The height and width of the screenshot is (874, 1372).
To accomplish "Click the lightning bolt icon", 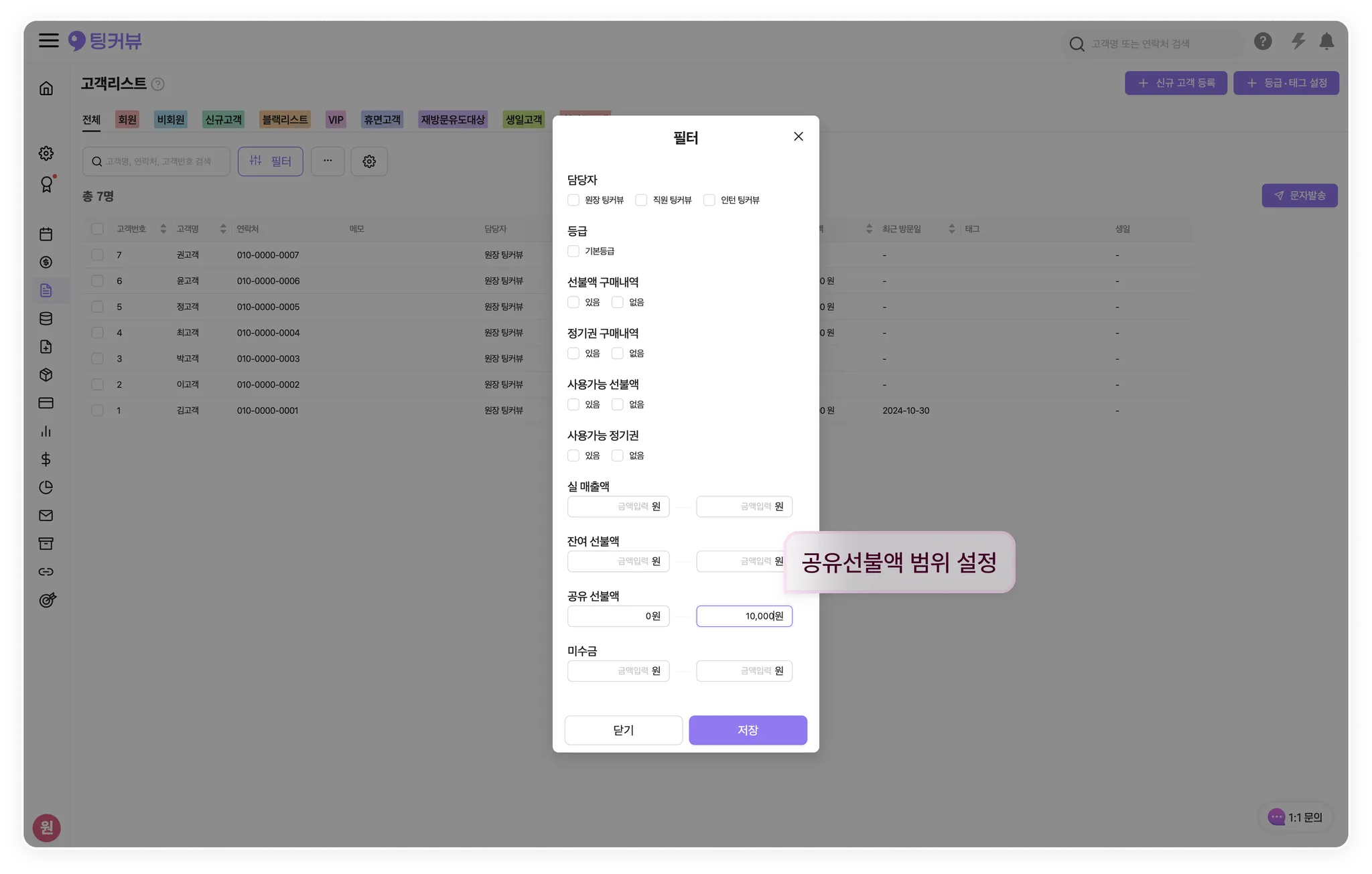I will pyautogui.click(x=1298, y=42).
